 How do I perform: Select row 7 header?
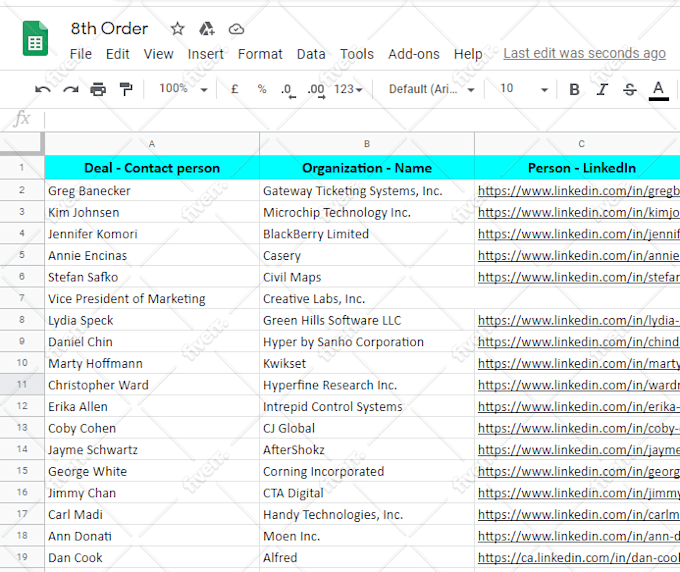(22, 298)
